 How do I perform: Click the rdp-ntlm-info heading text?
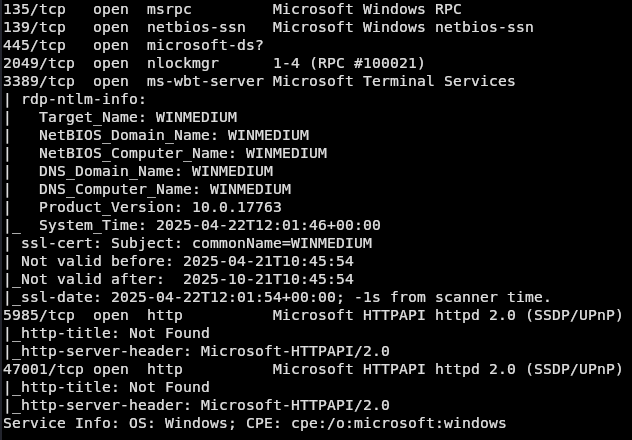83,99
